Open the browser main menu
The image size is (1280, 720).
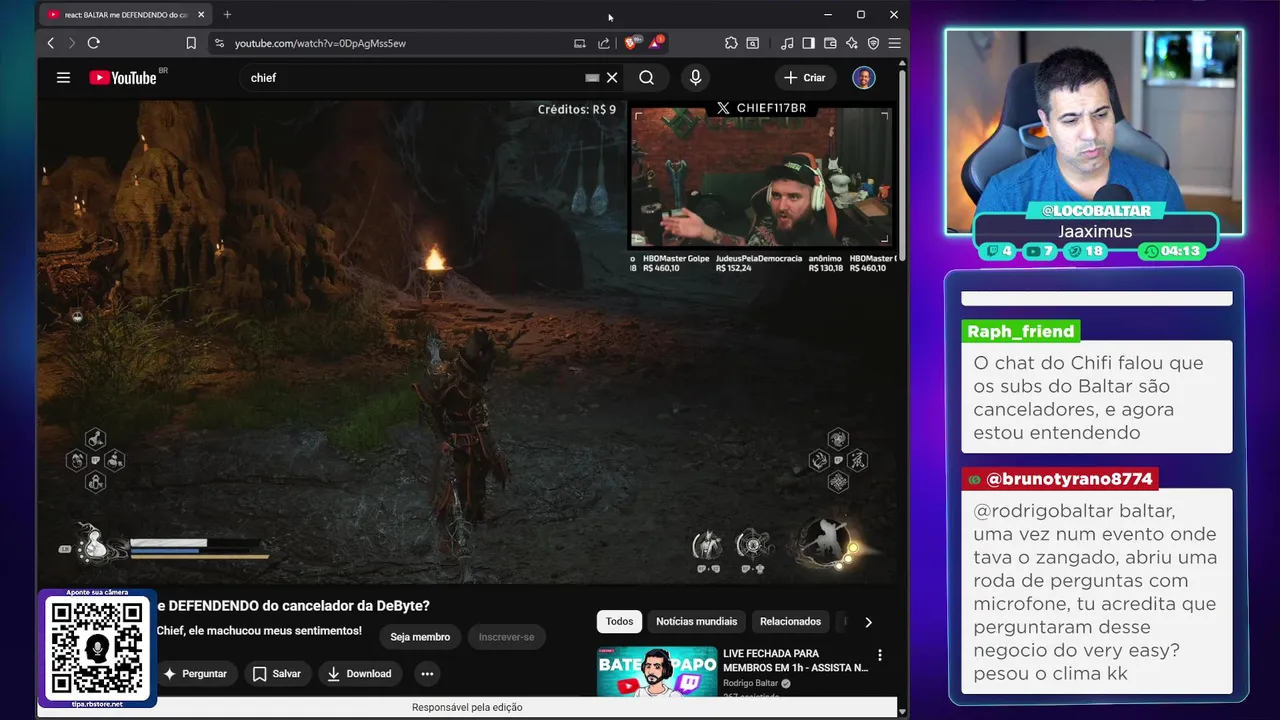click(895, 43)
